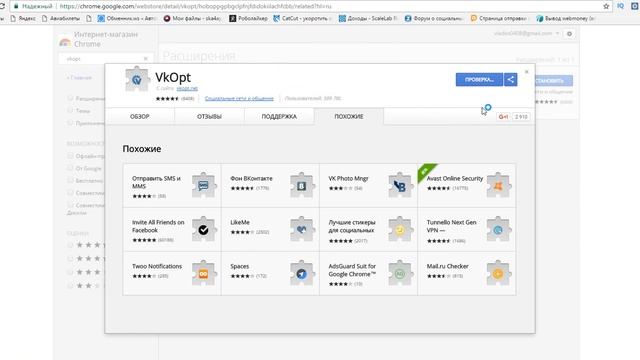Screen dimensions: 640x360
Task: Open the LikeMe extension icon
Action: point(302,229)
